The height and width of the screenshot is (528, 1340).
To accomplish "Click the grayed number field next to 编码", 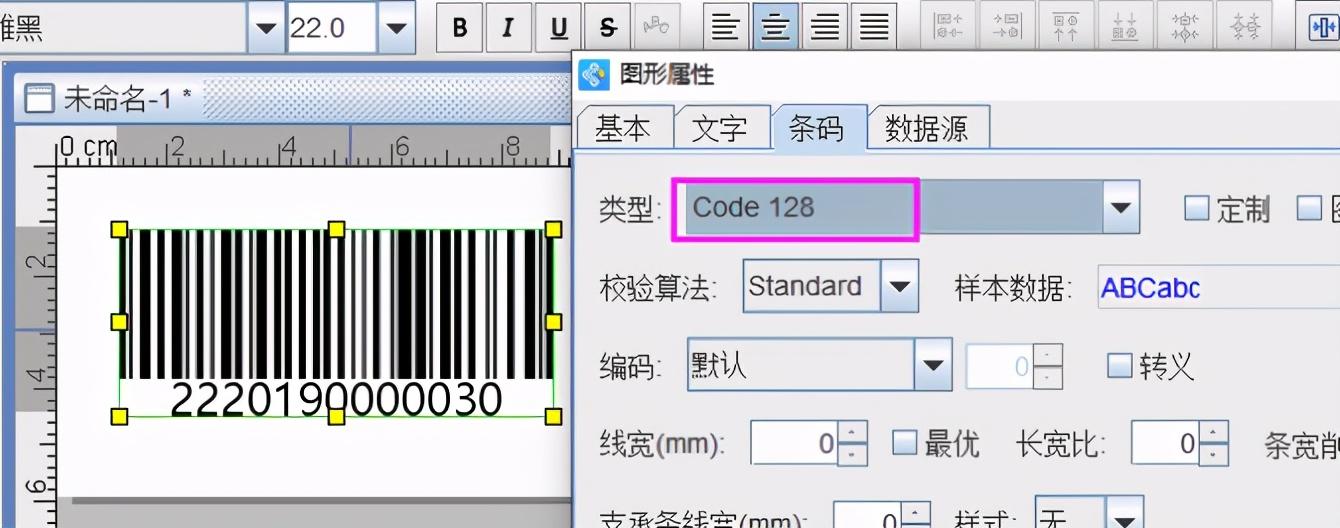I will (x=1000, y=367).
